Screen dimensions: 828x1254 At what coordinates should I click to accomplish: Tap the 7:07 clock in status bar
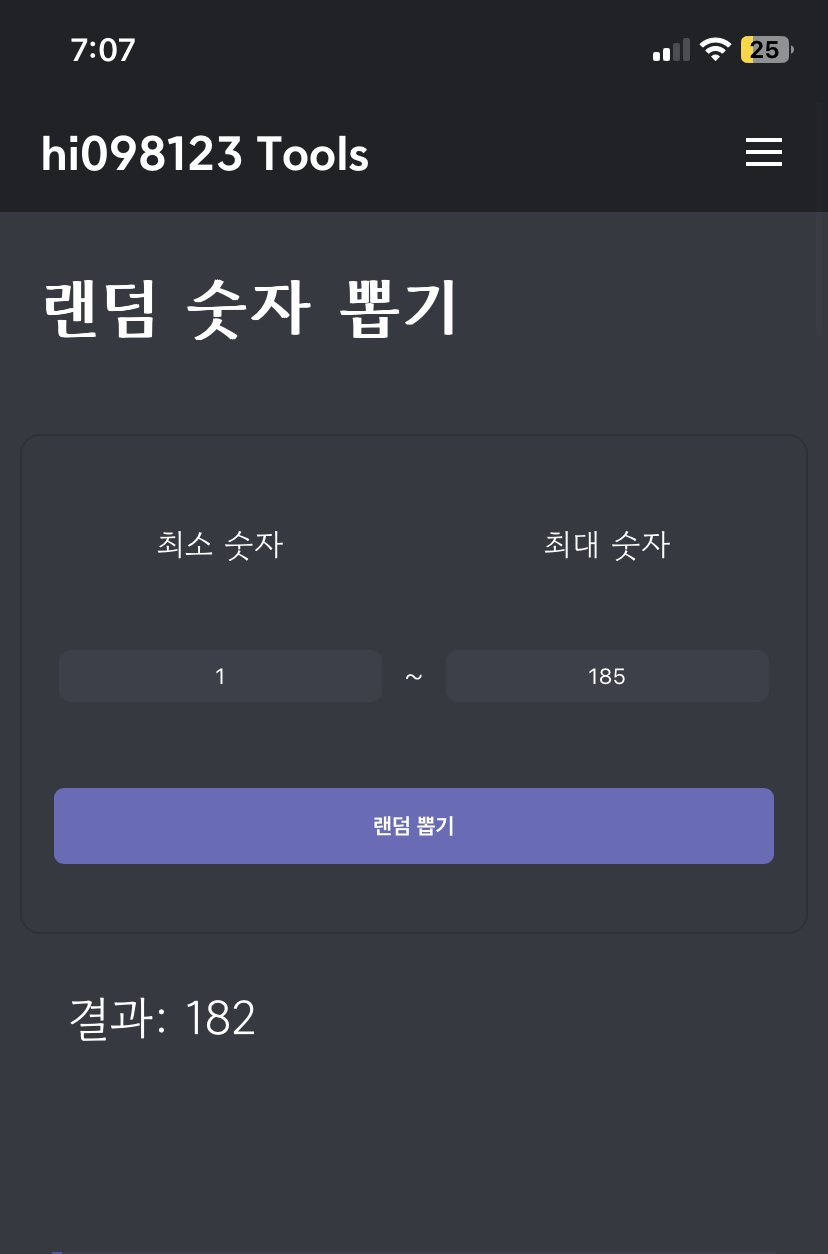tap(103, 50)
